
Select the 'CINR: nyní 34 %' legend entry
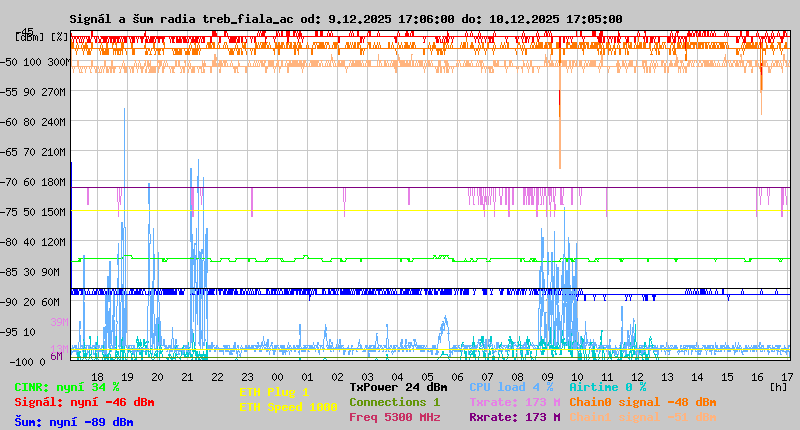67,387
